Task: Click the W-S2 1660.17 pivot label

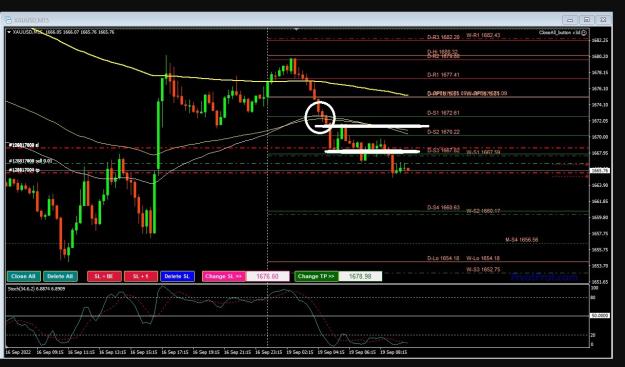Action: pos(483,210)
